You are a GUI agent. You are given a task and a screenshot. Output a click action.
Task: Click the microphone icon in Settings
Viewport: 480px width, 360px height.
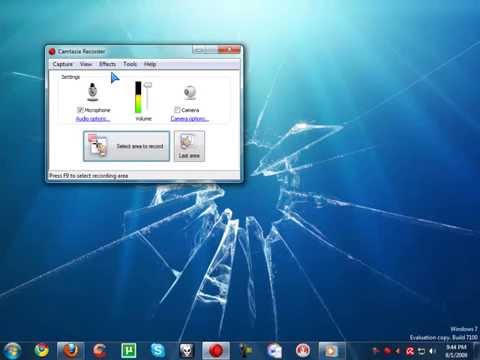tap(93, 92)
